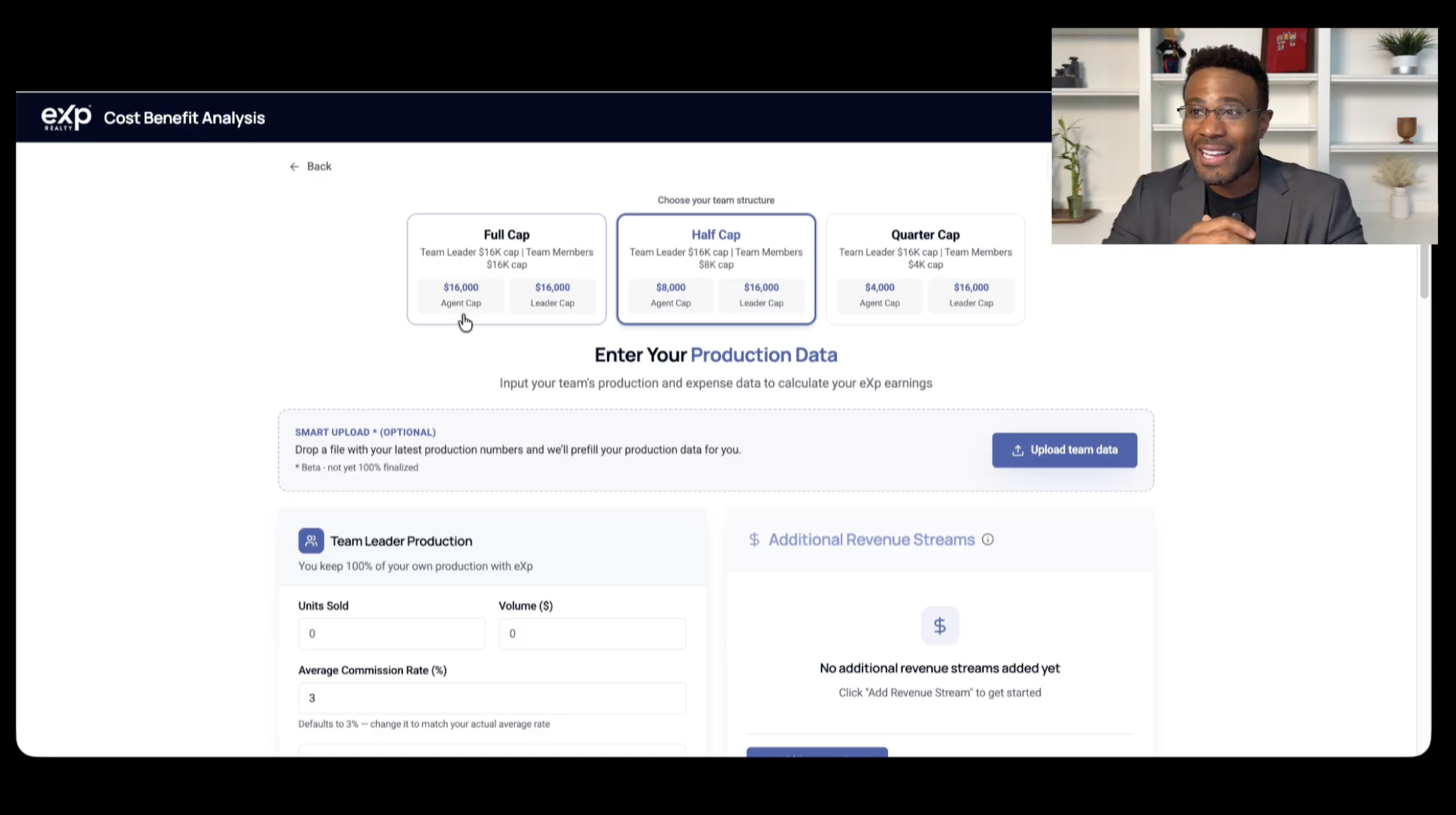1456x815 pixels.
Task: Select the Quarter Cap team structure
Action: coord(925,269)
